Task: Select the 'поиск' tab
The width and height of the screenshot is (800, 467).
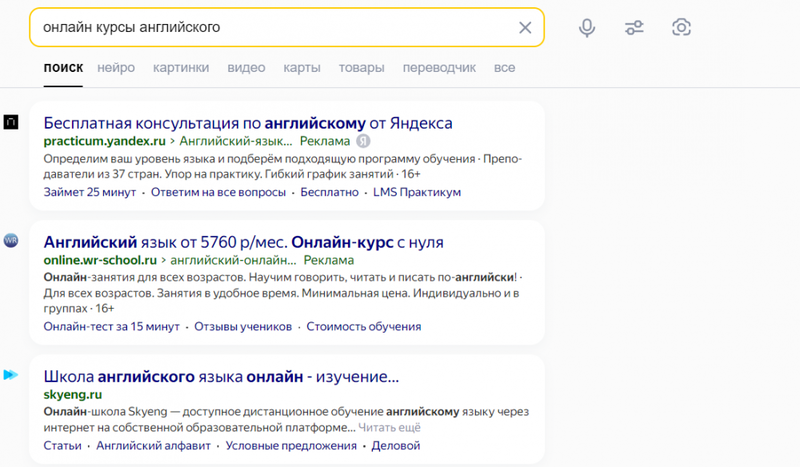Action: [63, 68]
